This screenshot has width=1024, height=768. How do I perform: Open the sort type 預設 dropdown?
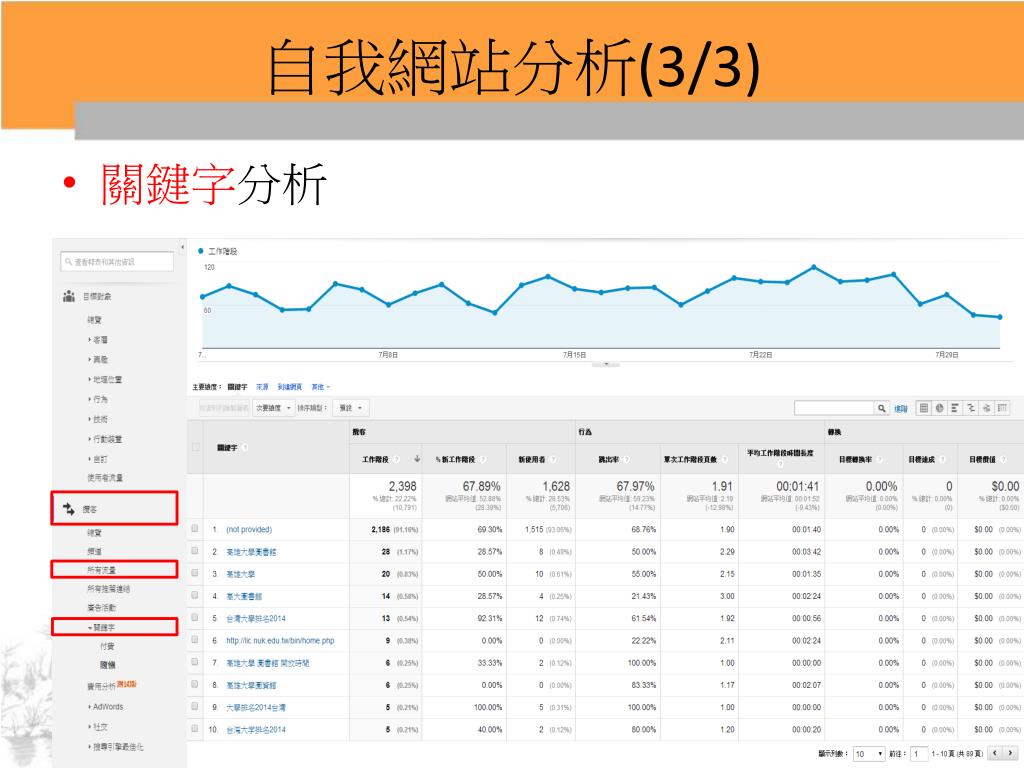351,408
